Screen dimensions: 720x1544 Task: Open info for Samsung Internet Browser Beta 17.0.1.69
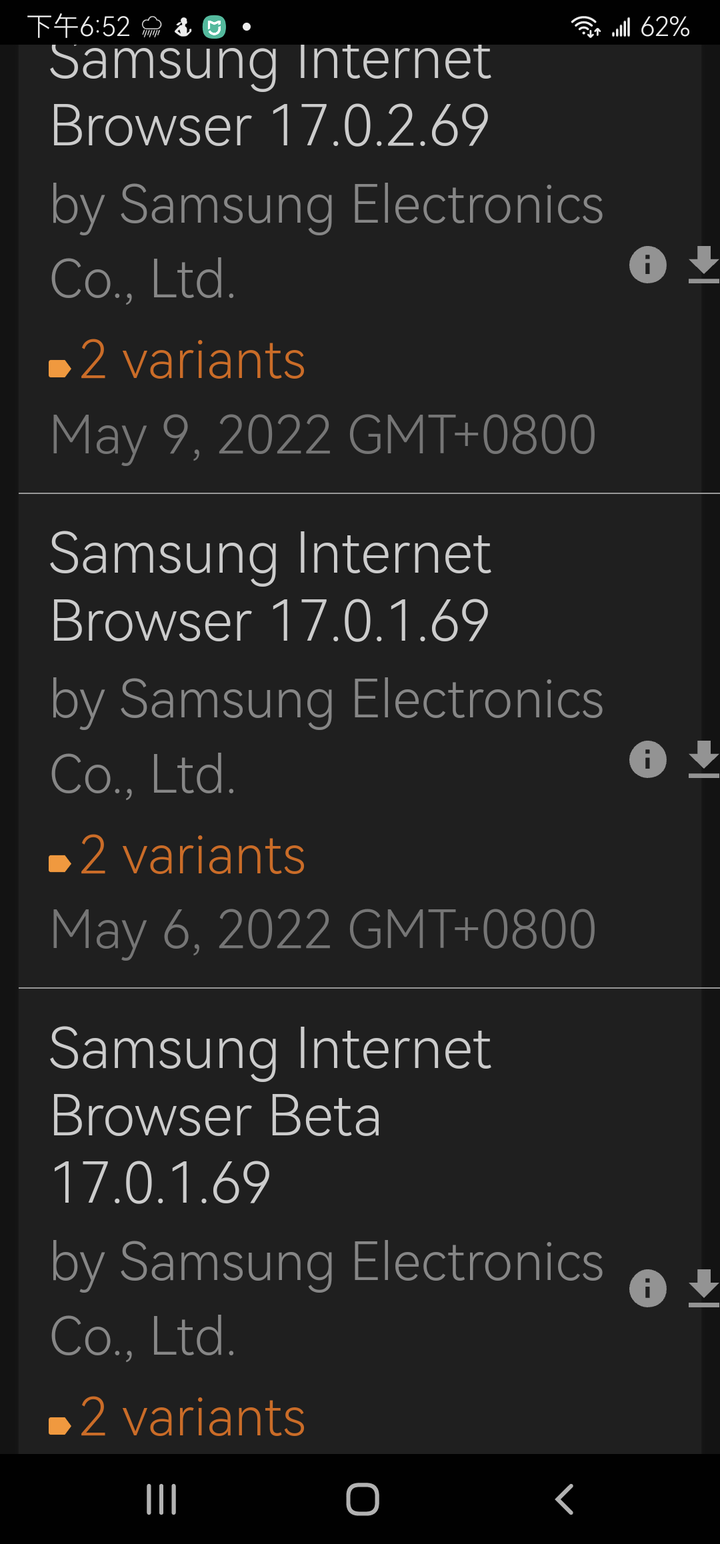[x=648, y=1288]
